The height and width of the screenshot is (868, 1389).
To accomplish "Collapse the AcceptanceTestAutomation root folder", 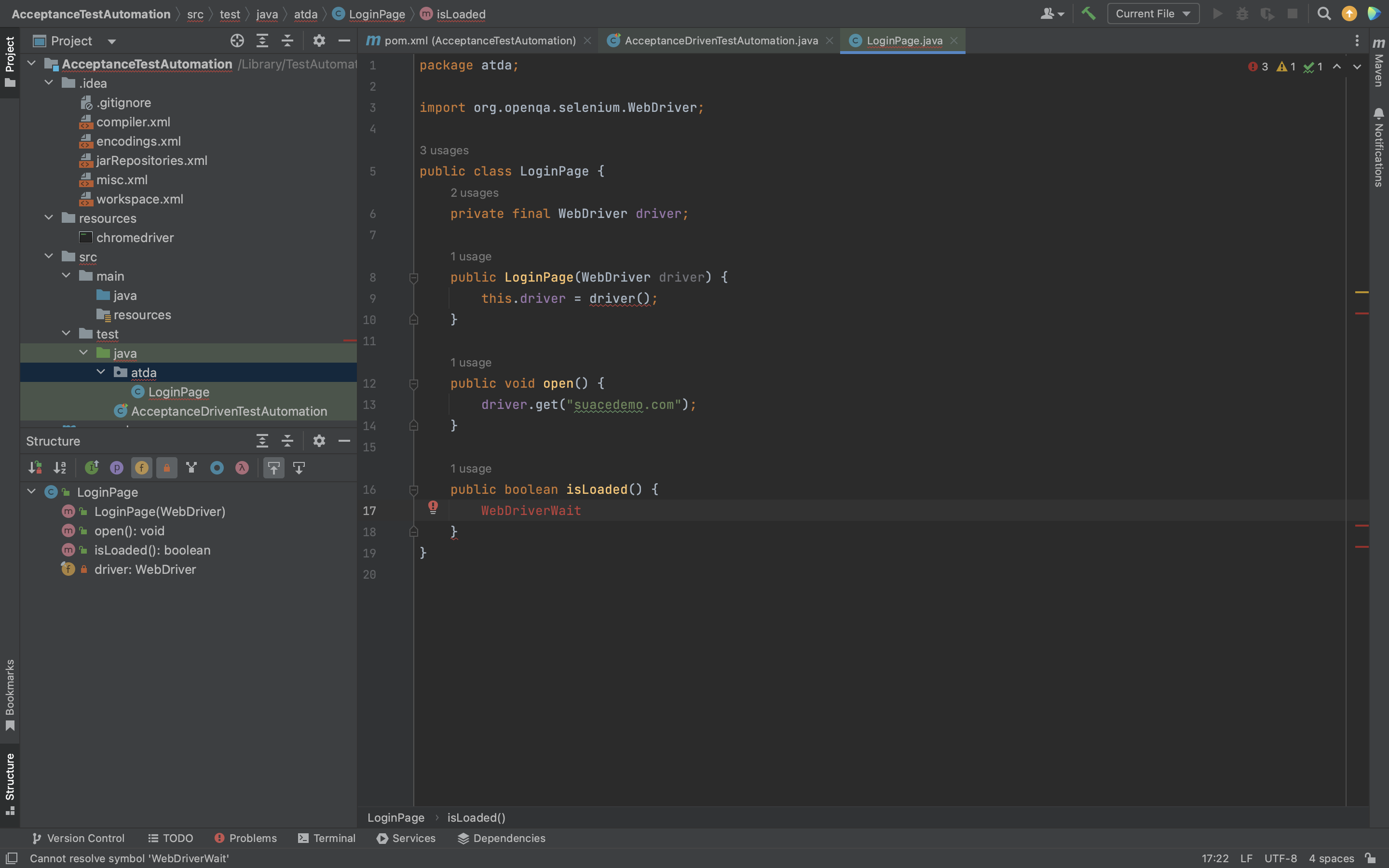I will click(x=31, y=63).
